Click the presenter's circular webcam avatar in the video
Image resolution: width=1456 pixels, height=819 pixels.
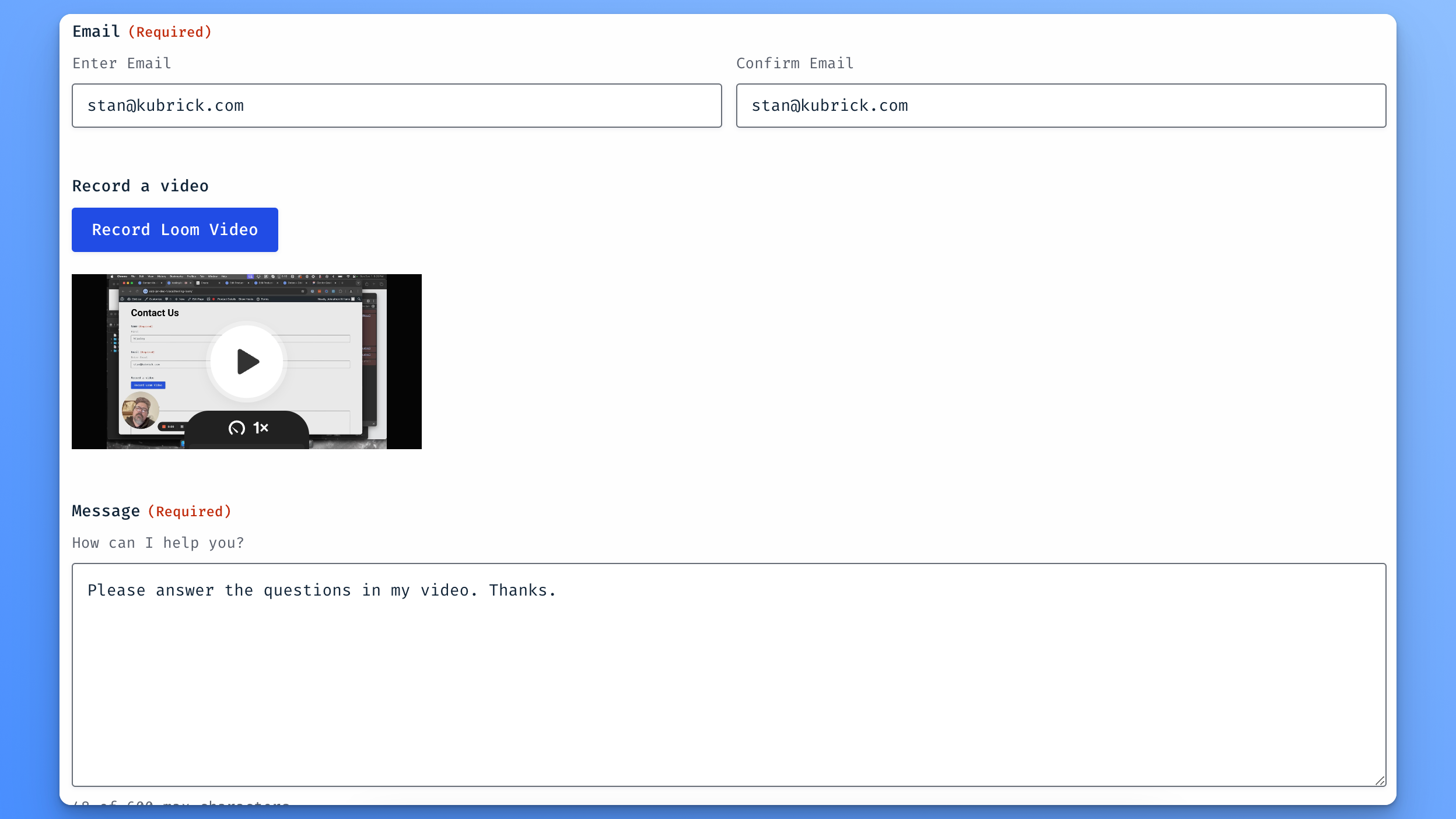[x=140, y=410]
